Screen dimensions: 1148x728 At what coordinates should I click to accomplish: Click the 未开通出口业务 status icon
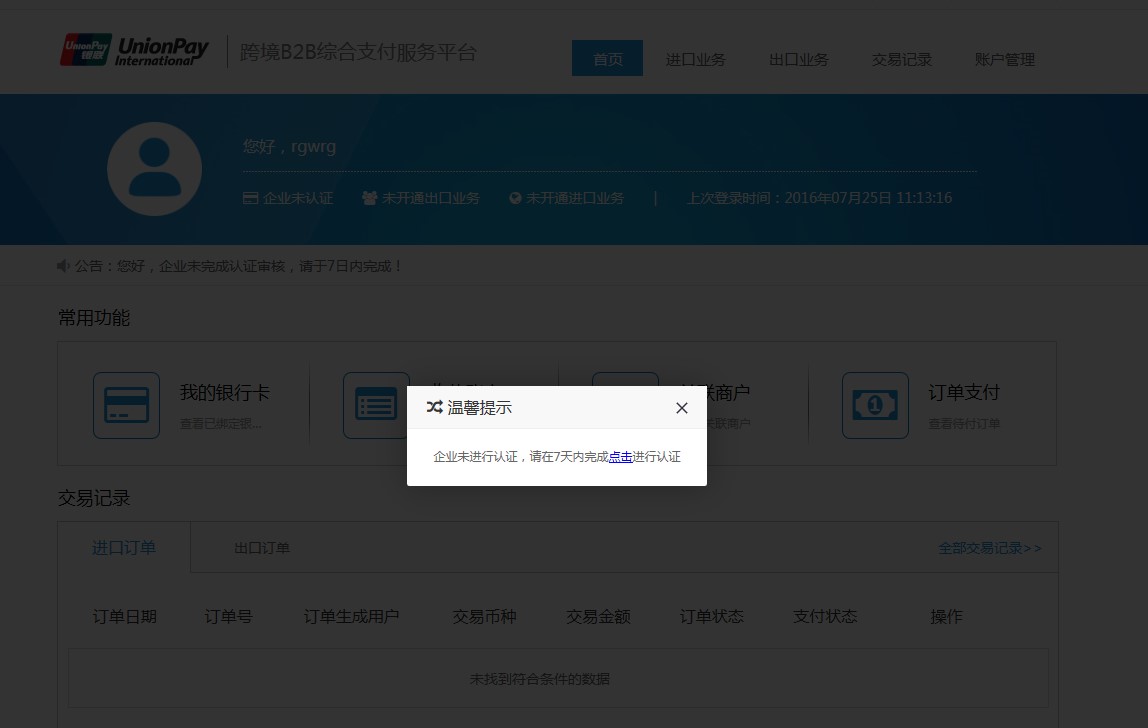coord(370,198)
